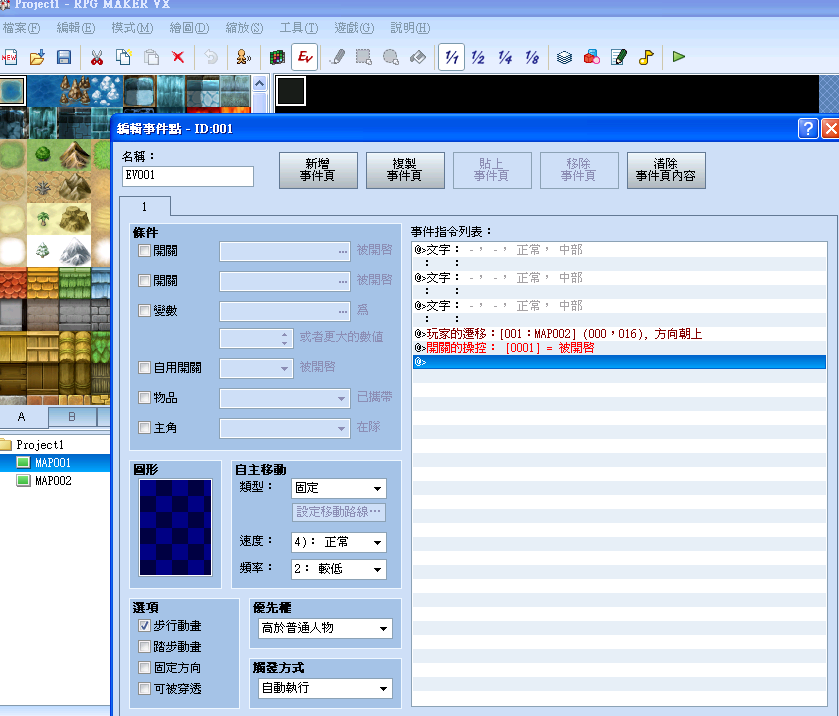Viewport: 839px width, 716px height.
Task: Open the 檔案 menu
Action: tap(21, 28)
